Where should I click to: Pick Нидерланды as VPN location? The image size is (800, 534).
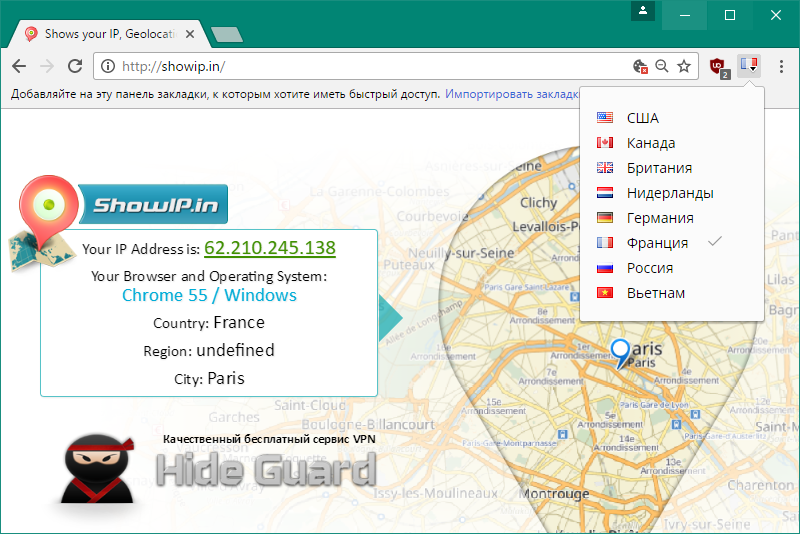click(671, 193)
